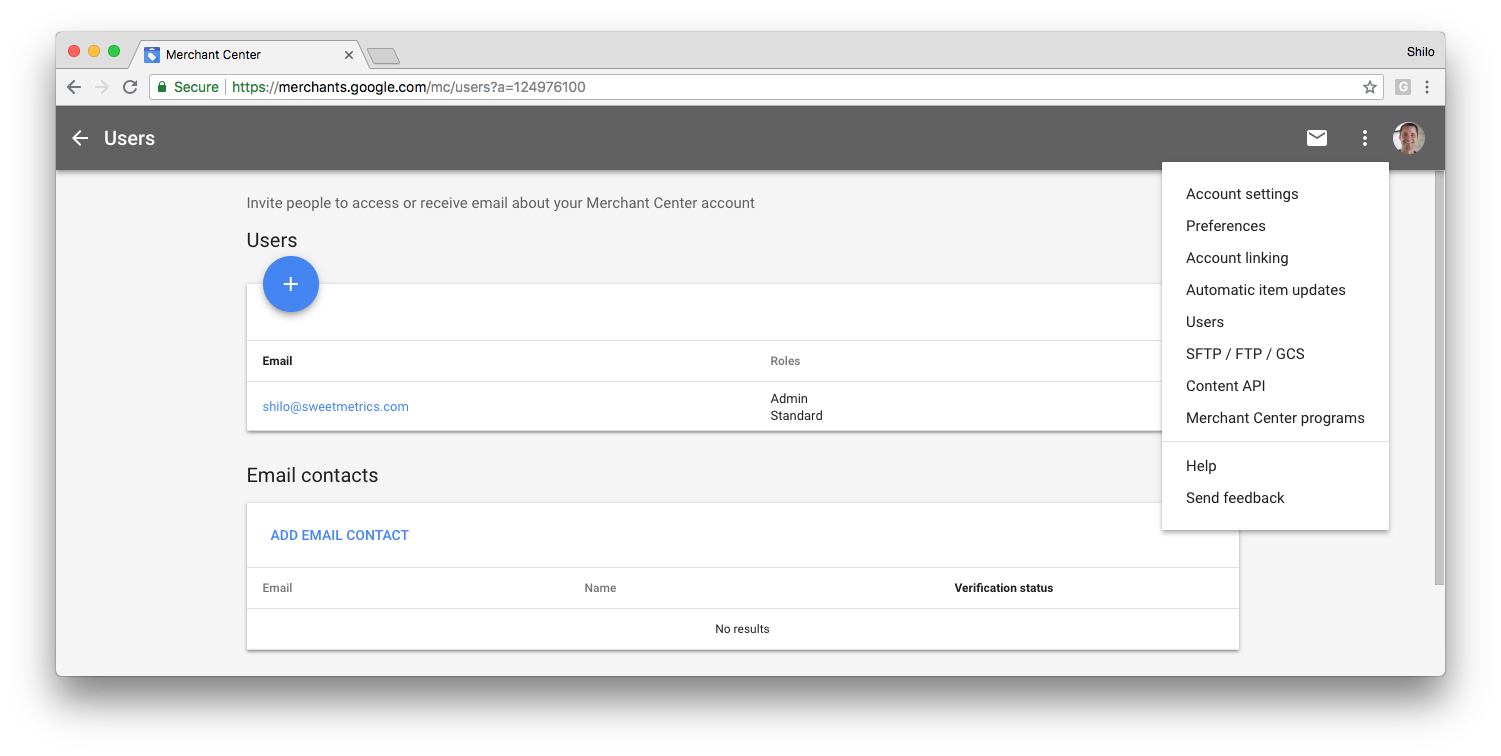The height and width of the screenshot is (756, 1501).
Task: Click the blue plus add user button
Action: [291, 284]
